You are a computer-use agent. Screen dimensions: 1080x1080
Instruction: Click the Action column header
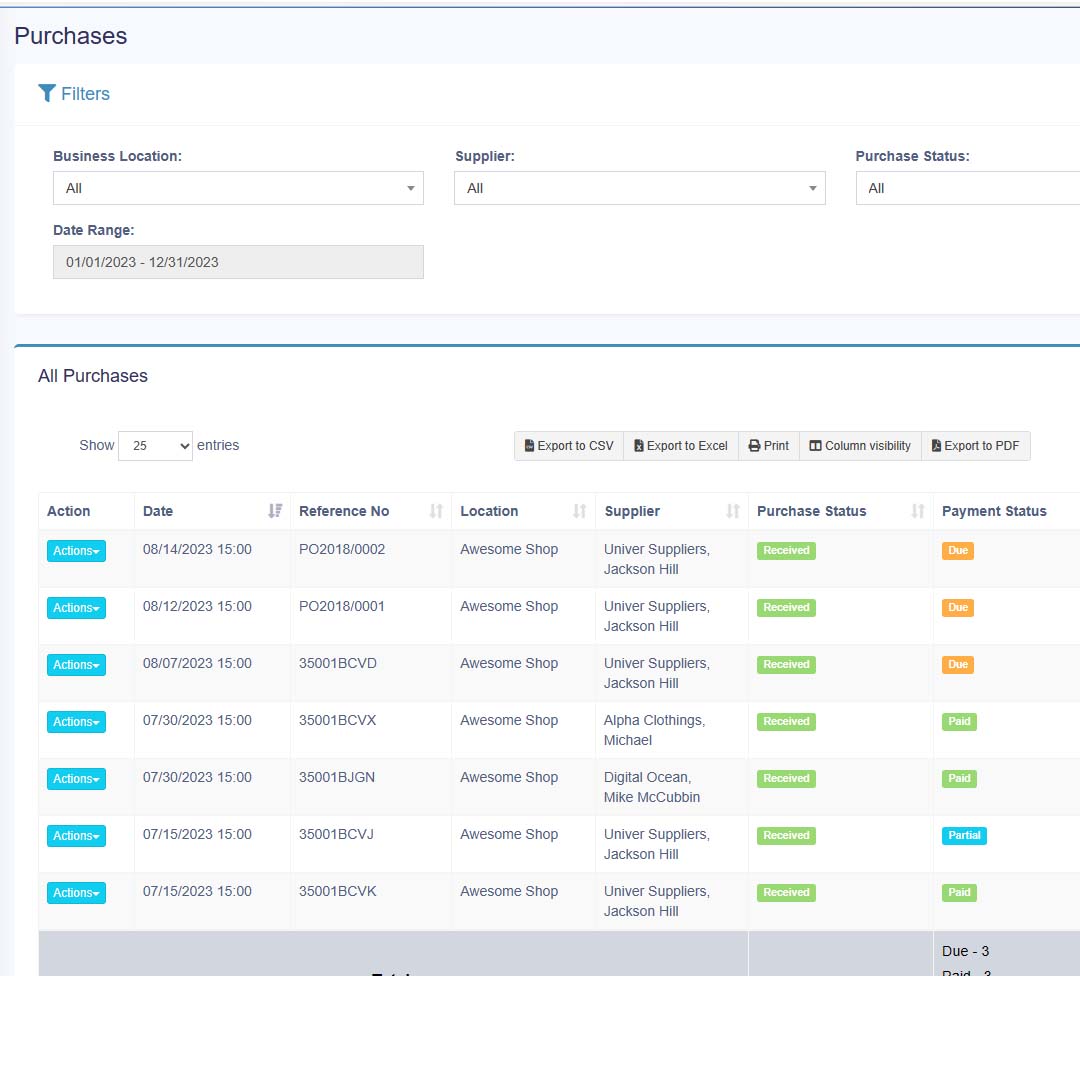tap(68, 511)
